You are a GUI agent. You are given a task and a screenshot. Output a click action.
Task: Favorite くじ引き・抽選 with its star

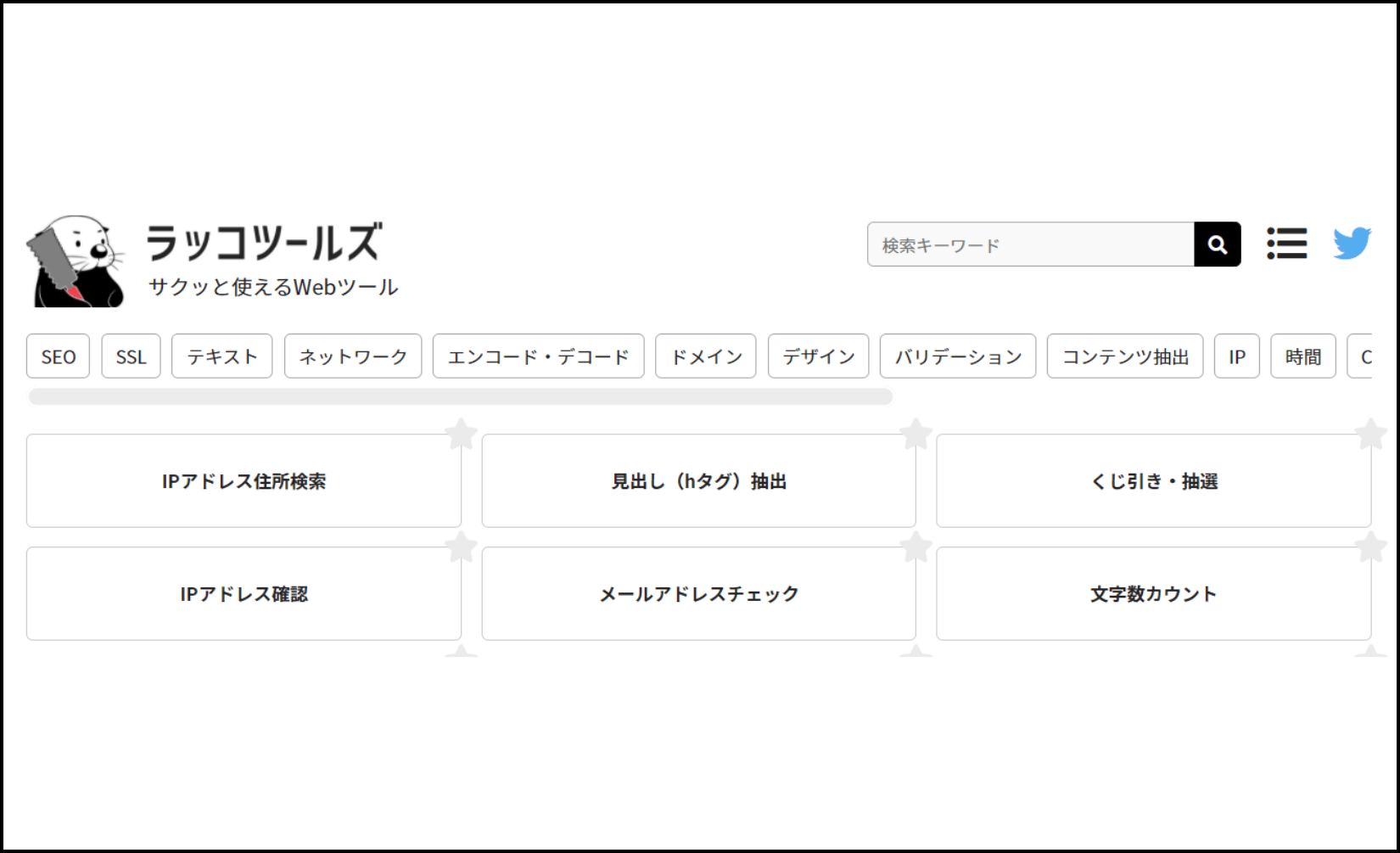point(1371,435)
